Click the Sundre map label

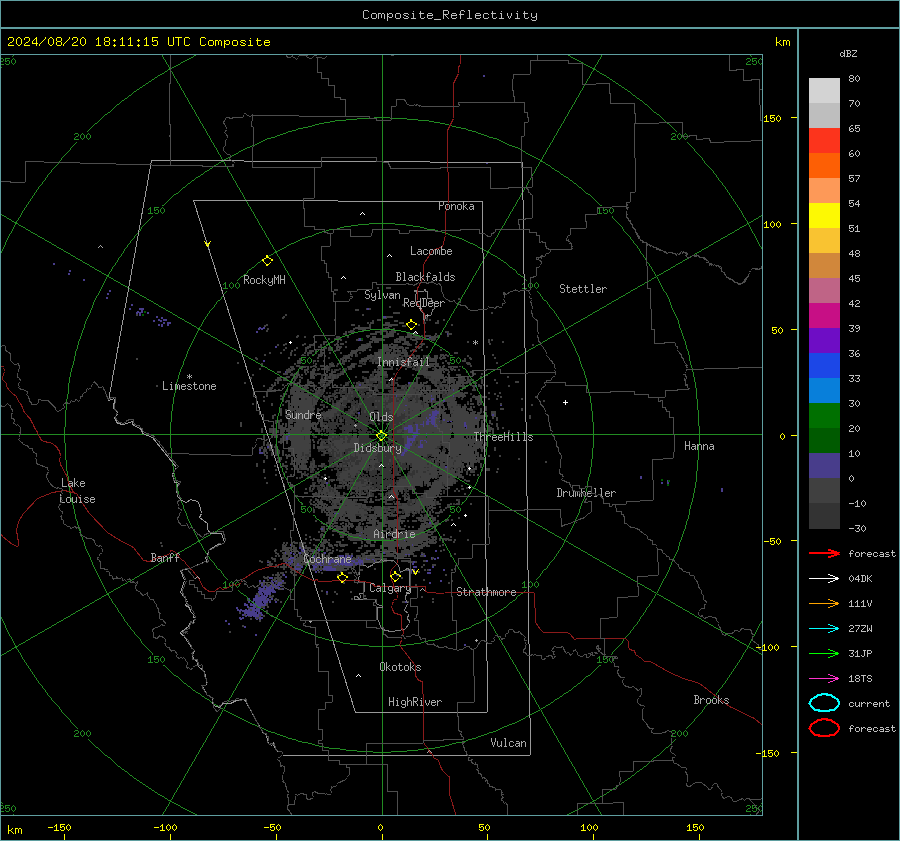(x=303, y=415)
